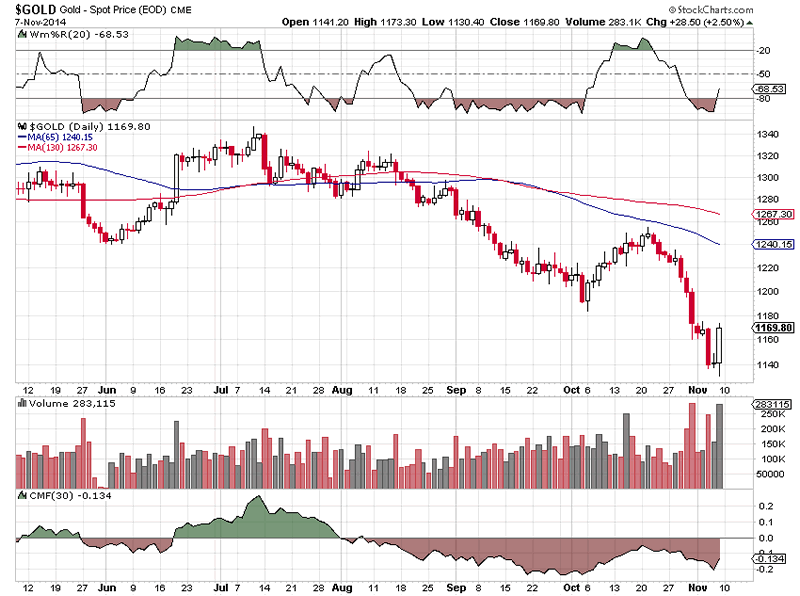800x596 pixels.
Task: Click the 'Wm%R(20) -68.53' panel label
Action: click(79, 35)
